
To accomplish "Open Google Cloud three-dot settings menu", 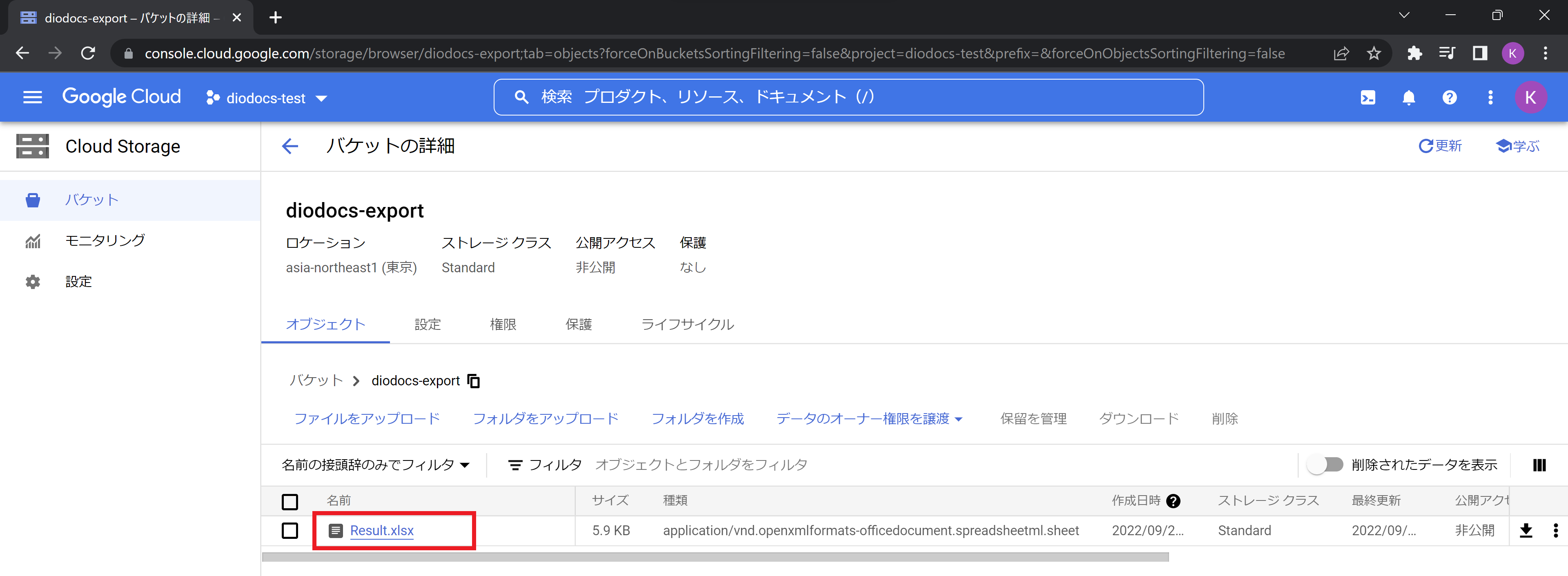I will point(1490,97).
